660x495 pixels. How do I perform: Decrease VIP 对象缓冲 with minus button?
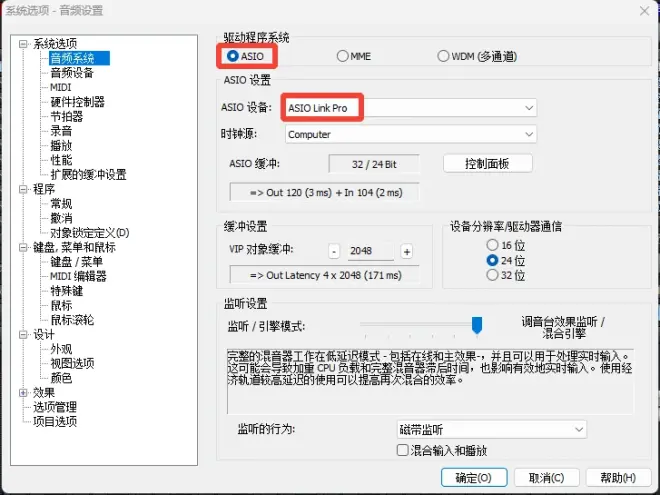tap(334, 251)
